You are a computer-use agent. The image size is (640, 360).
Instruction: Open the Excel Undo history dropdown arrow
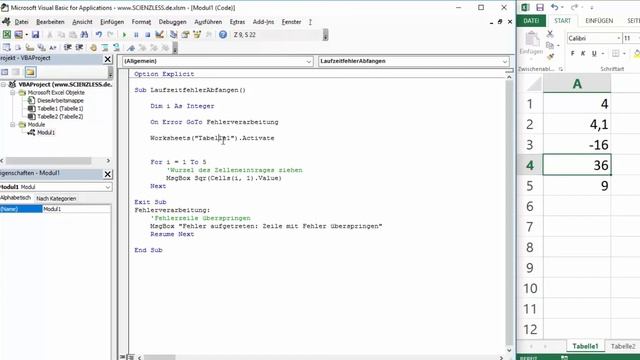pyautogui.click(x=562, y=7)
